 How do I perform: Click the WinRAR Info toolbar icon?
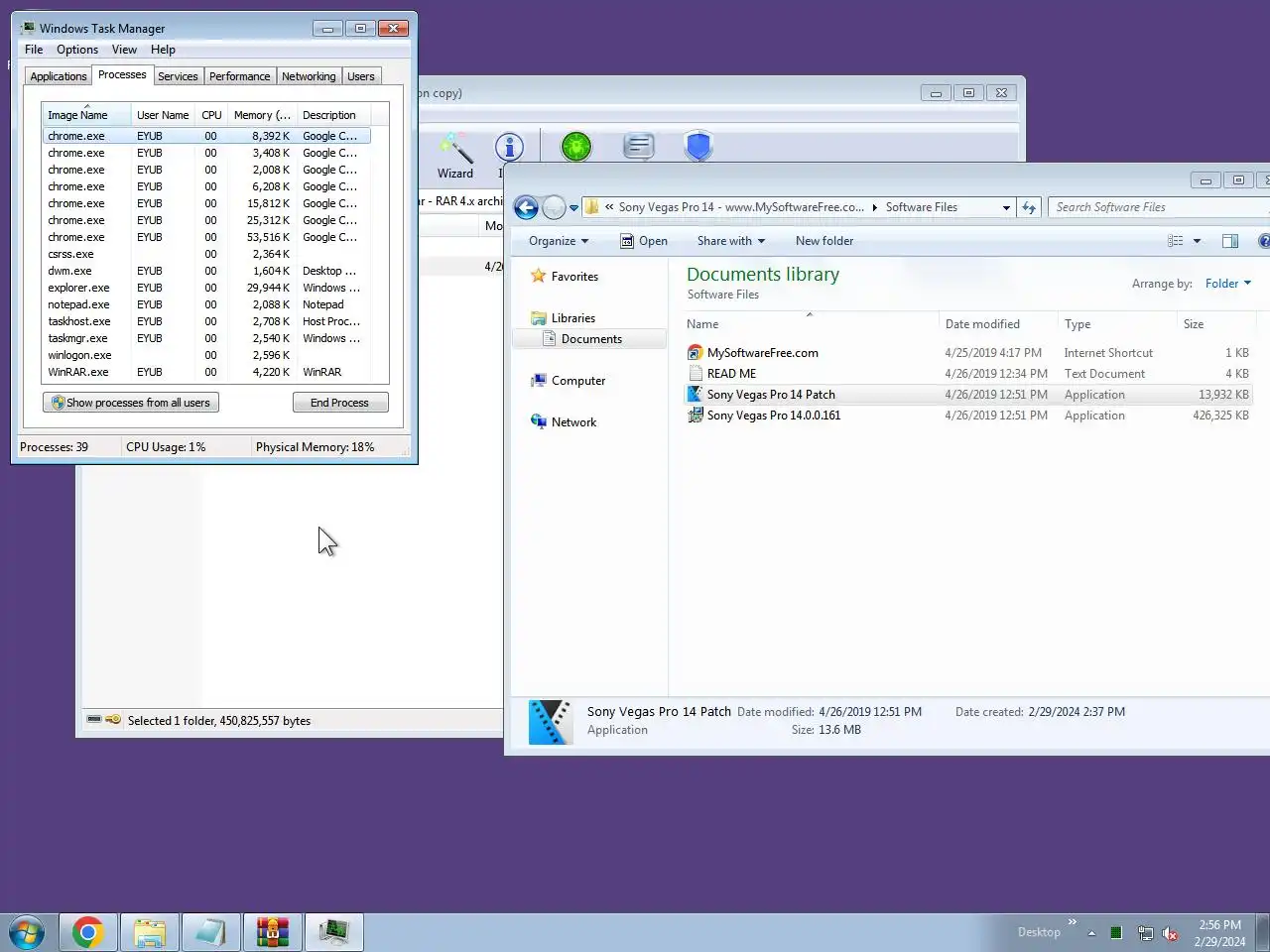pos(509,148)
